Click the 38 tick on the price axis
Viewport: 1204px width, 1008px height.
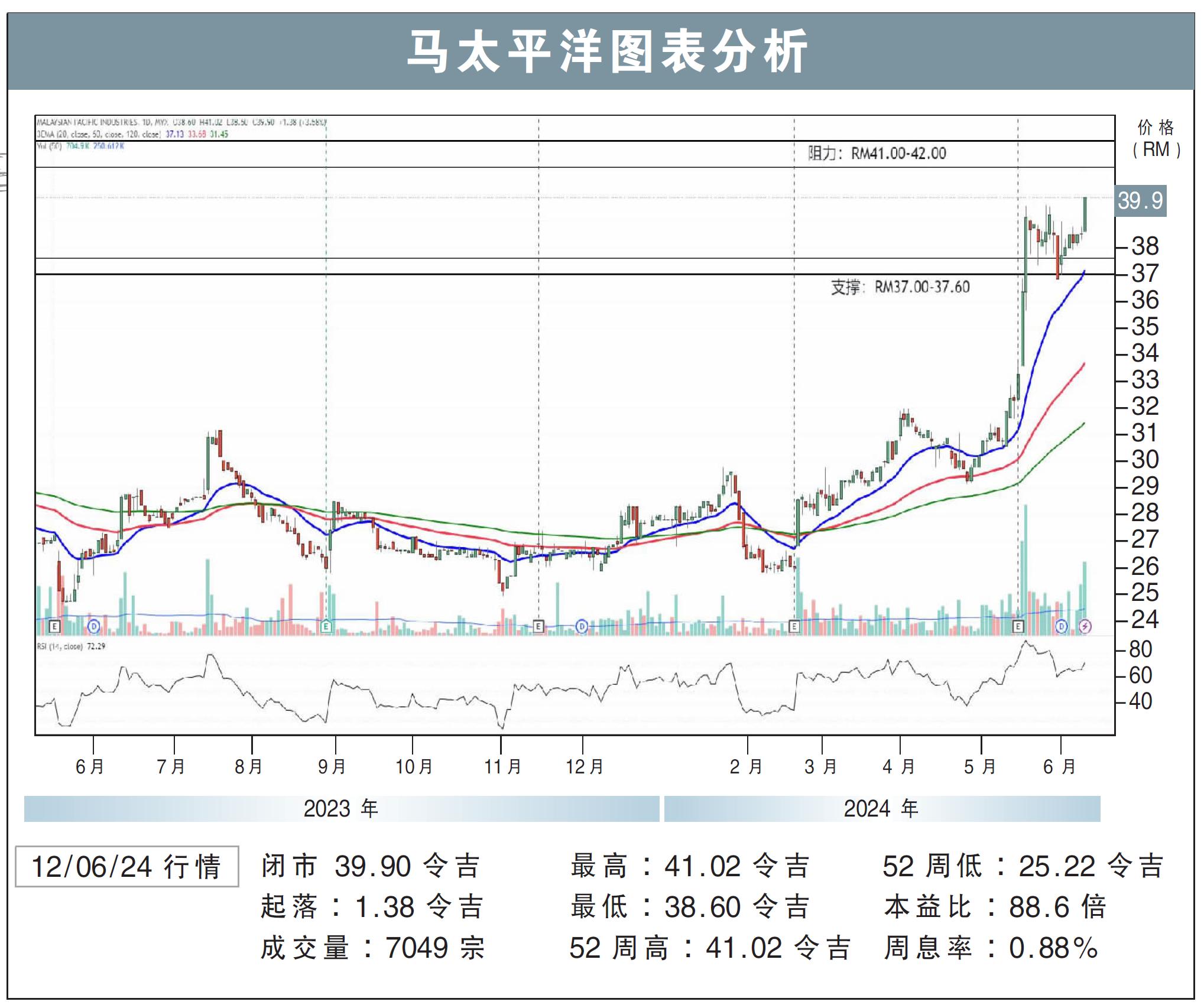(x=1145, y=246)
